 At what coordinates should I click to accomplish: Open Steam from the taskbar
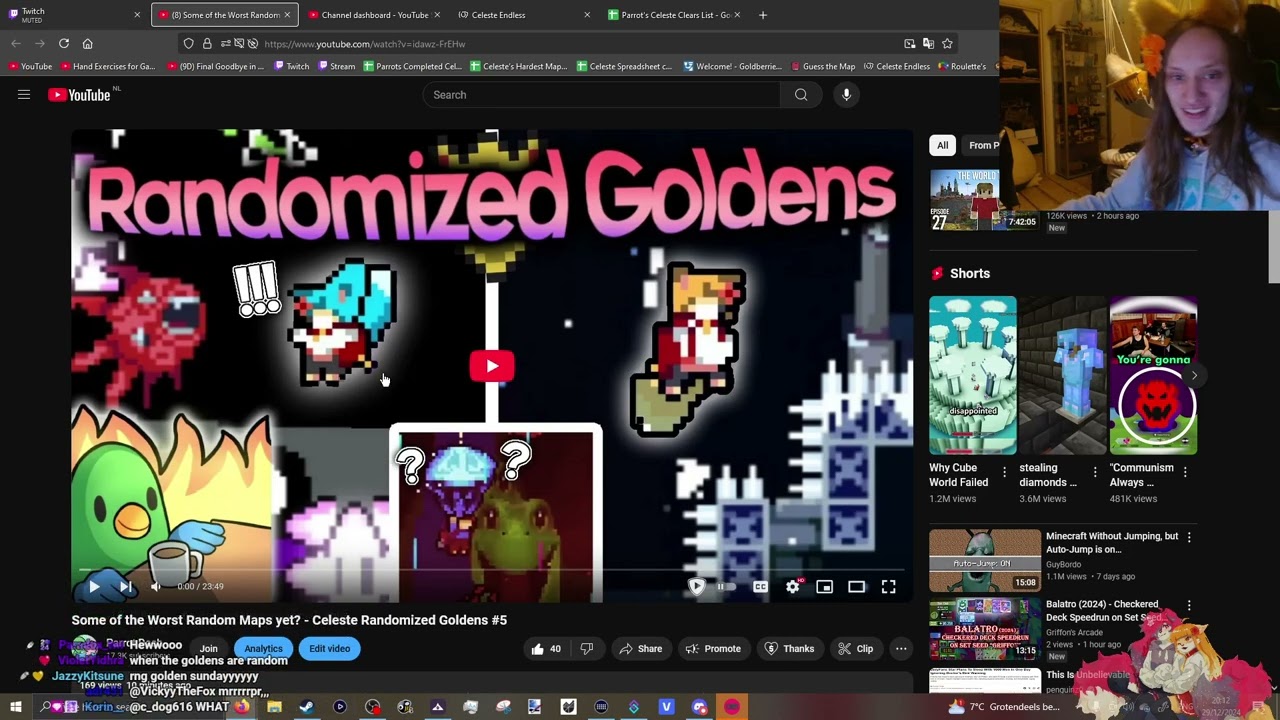pyautogui.click(x=307, y=707)
